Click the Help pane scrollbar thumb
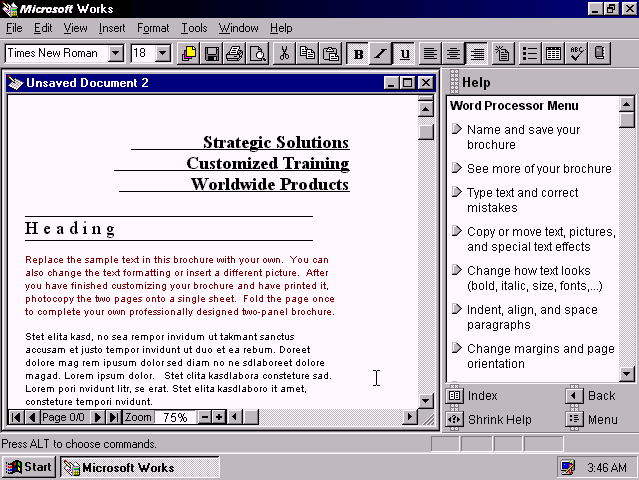The width and height of the screenshot is (639, 480). coord(626,120)
